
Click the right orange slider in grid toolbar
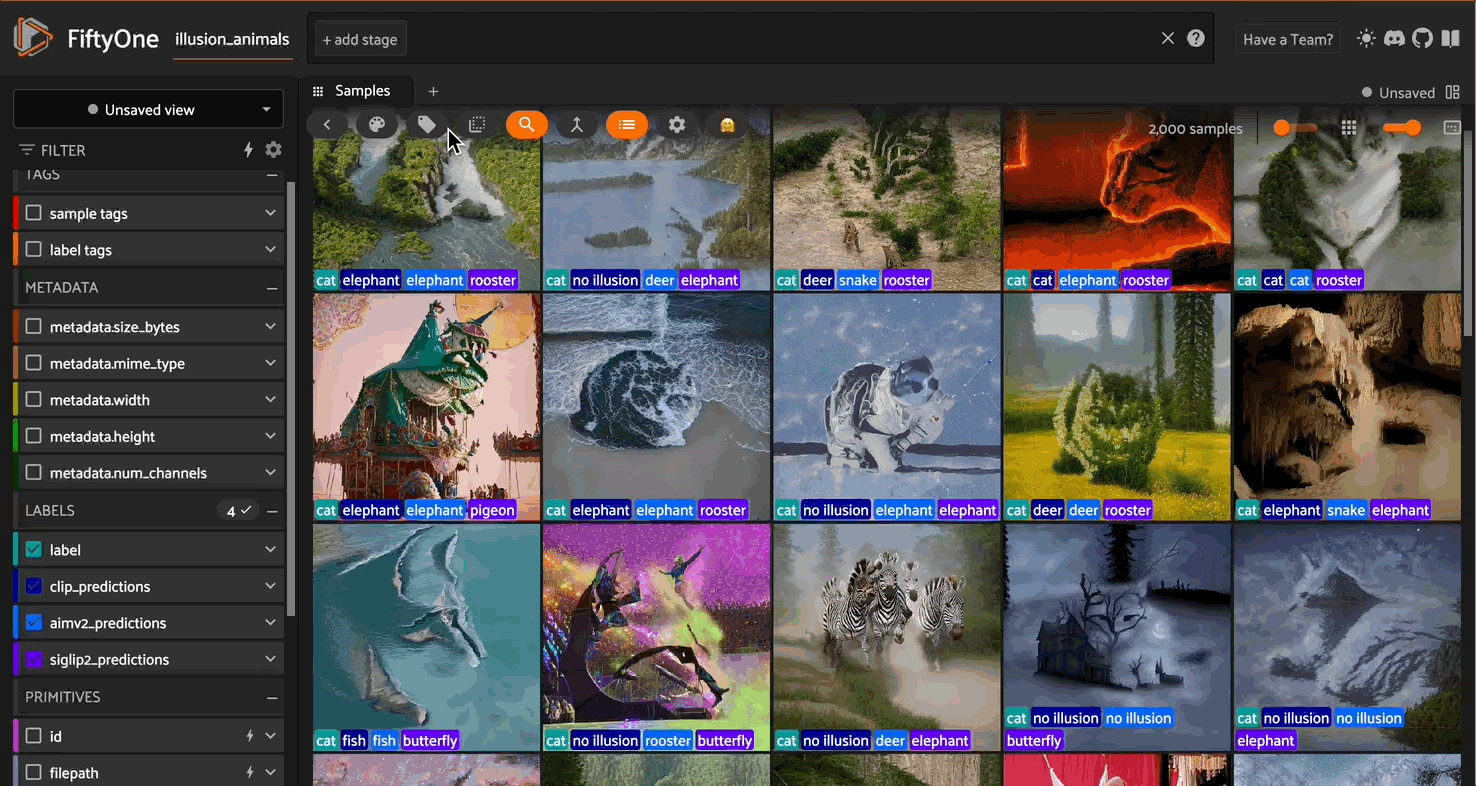pos(1402,128)
